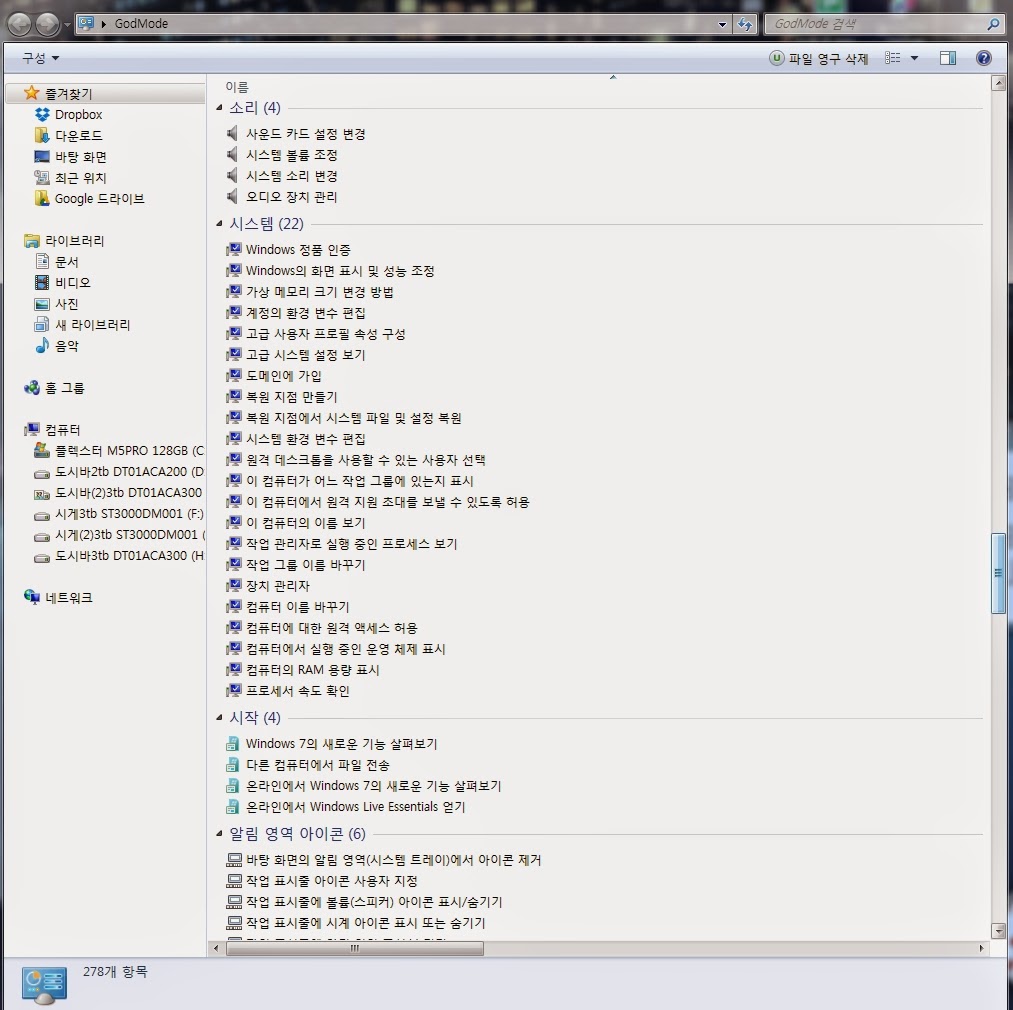
Task: Collapse the 시스템 (22) group
Action: tap(219, 224)
